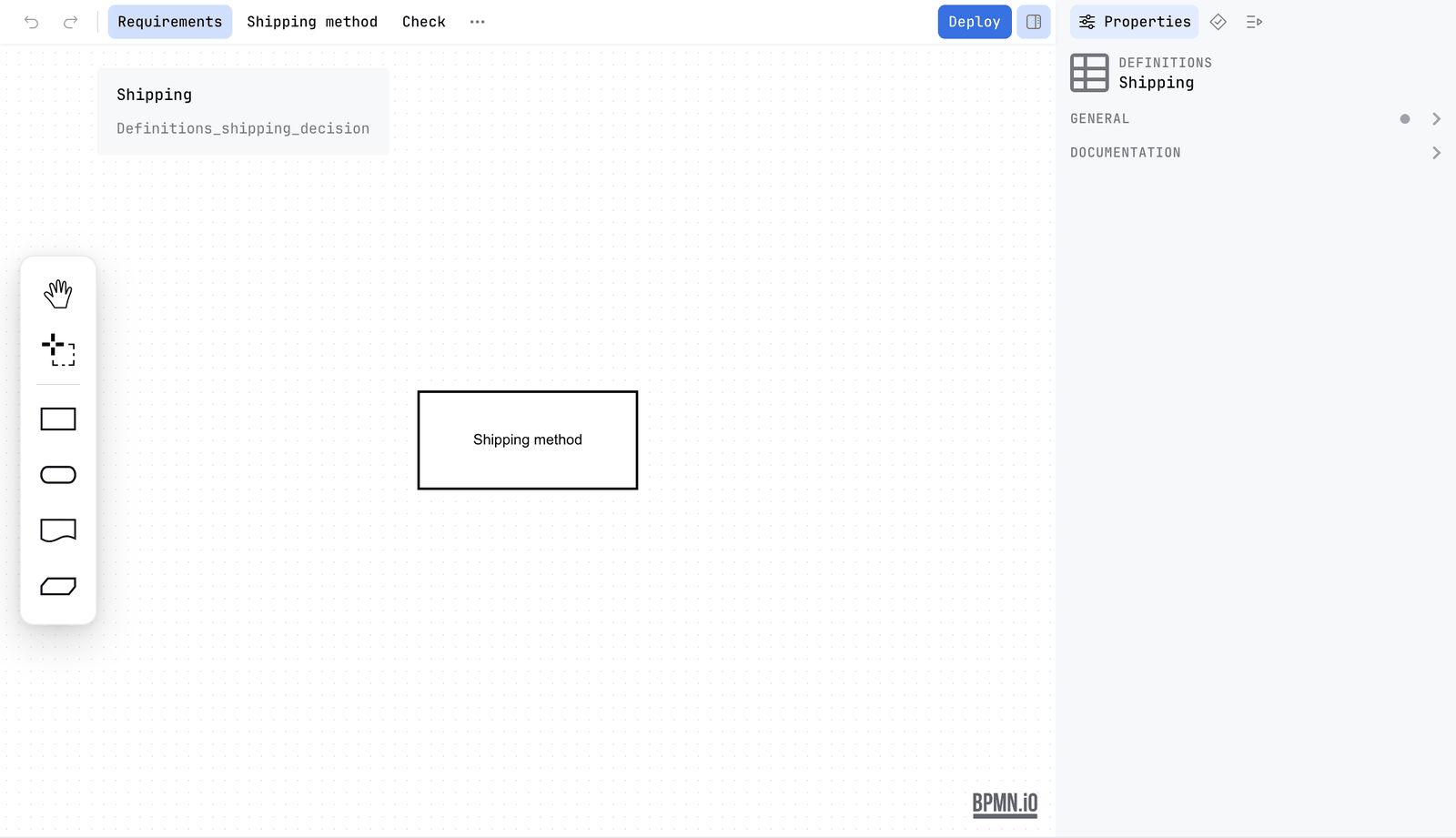Screen dimensions: 1456x838
Task: Click the Shipping name in properties header
Action: tap(1157, 83)
